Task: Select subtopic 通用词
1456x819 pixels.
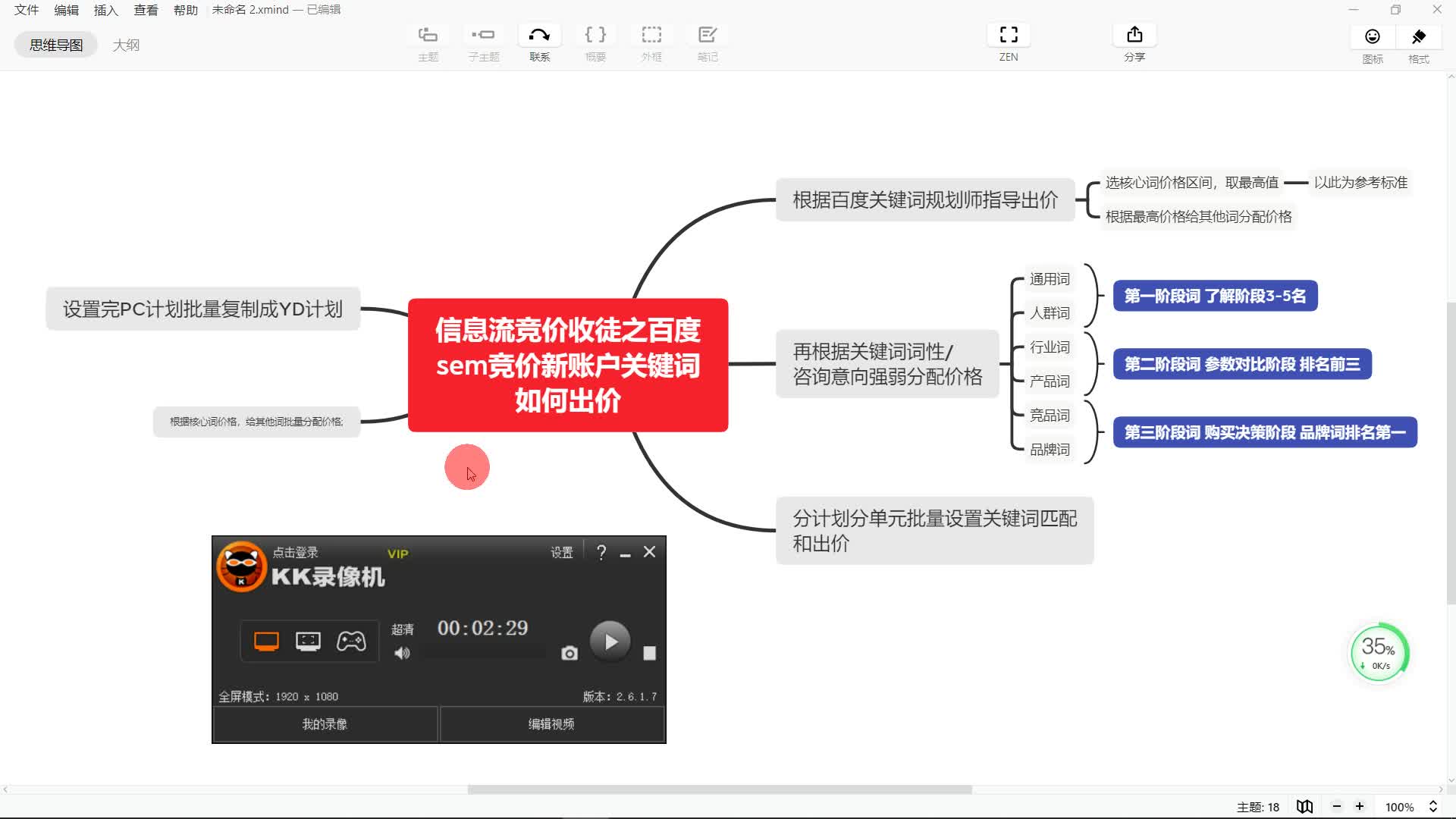Action: click(1050, 279)
